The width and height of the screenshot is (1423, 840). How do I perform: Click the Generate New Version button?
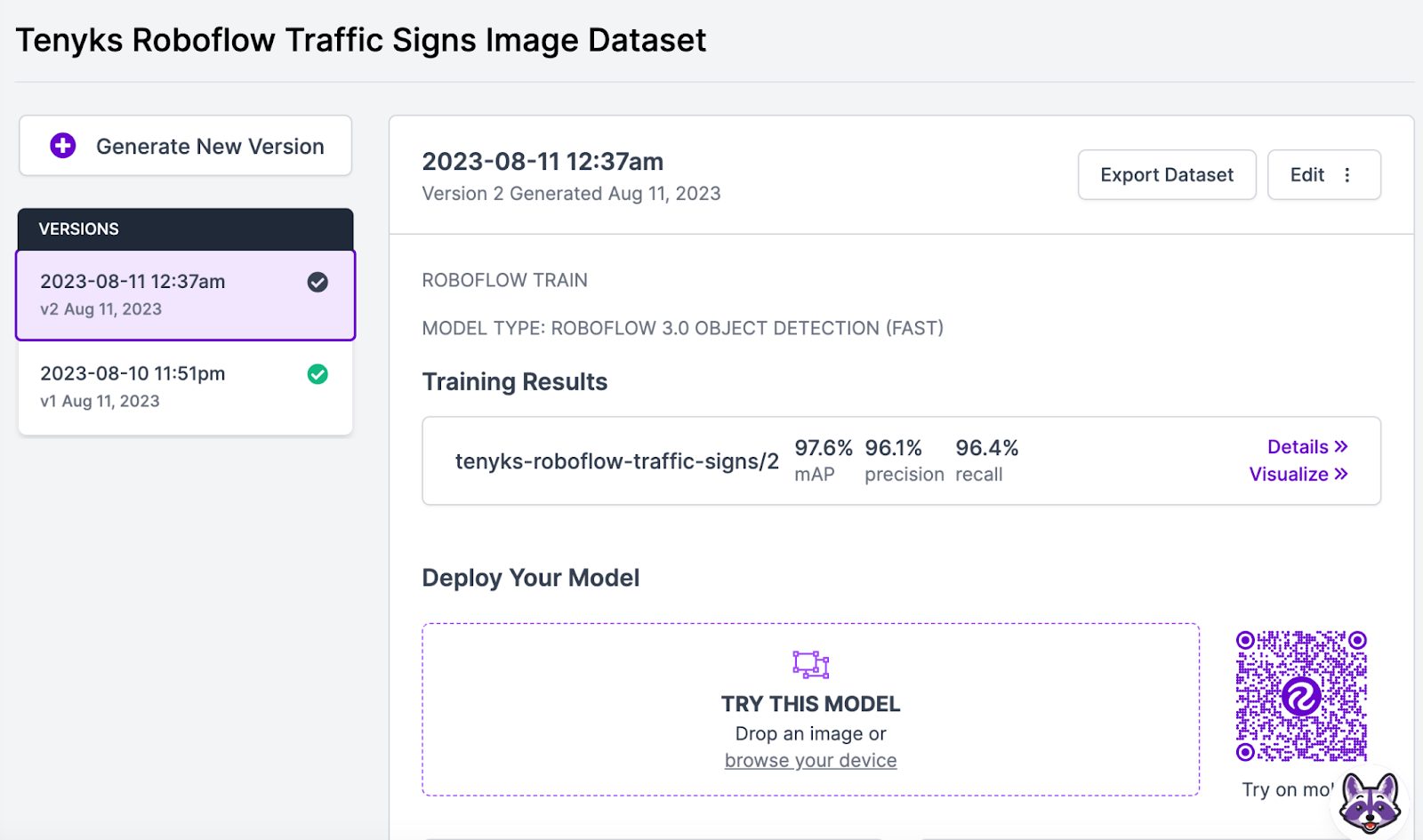click(x=186, y=146)
